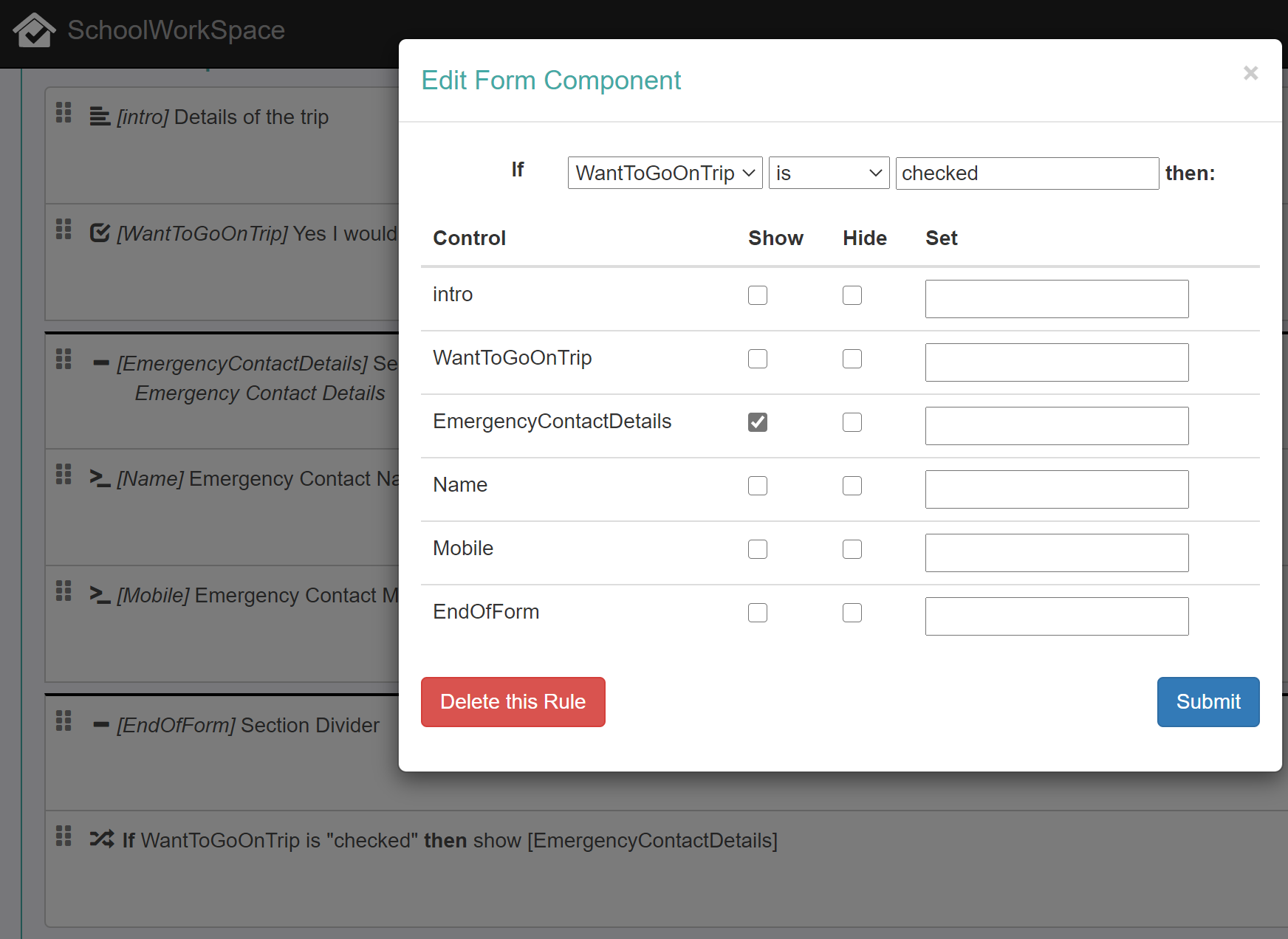Click the SchoolWorkSpace home logo icon
This screenshot has height=939, width=1288.
(34, 30)
